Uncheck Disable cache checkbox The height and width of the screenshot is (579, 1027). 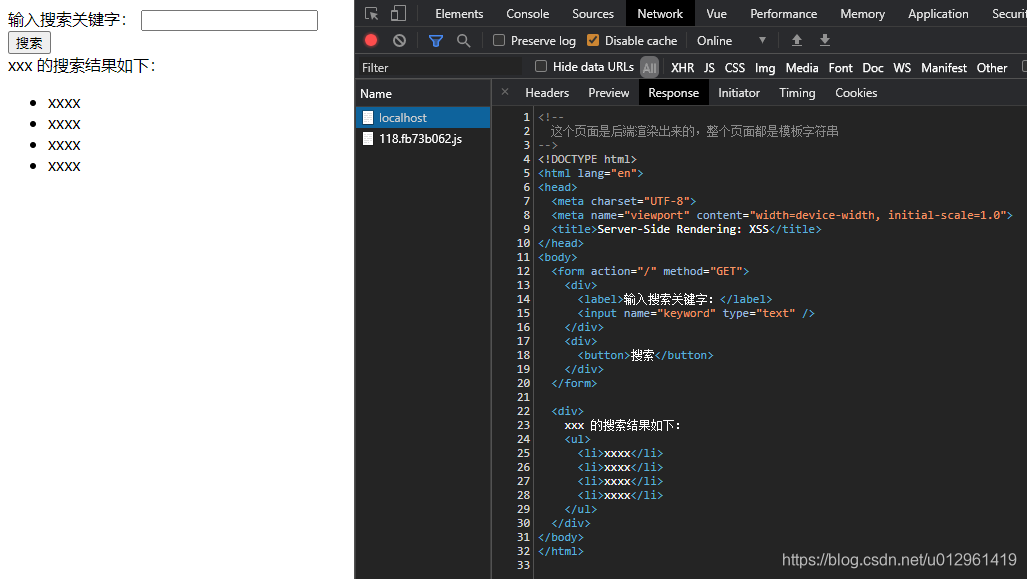coord(593,41)
